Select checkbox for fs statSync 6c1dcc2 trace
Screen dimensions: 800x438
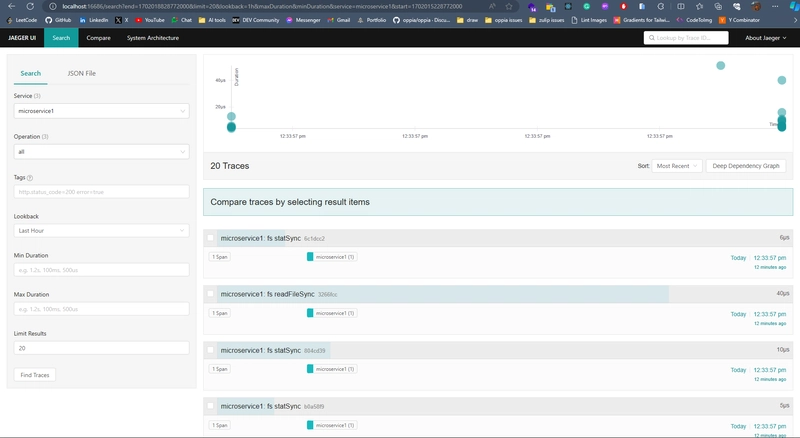[210, 237]
